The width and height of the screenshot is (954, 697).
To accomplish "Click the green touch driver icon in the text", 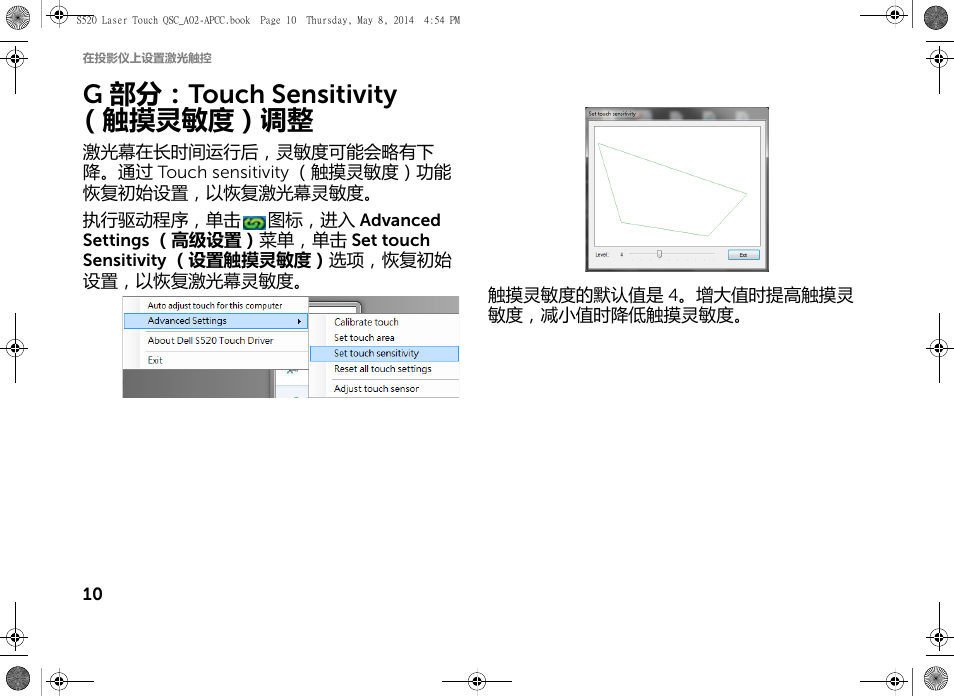I will click(x=254, y=223).
